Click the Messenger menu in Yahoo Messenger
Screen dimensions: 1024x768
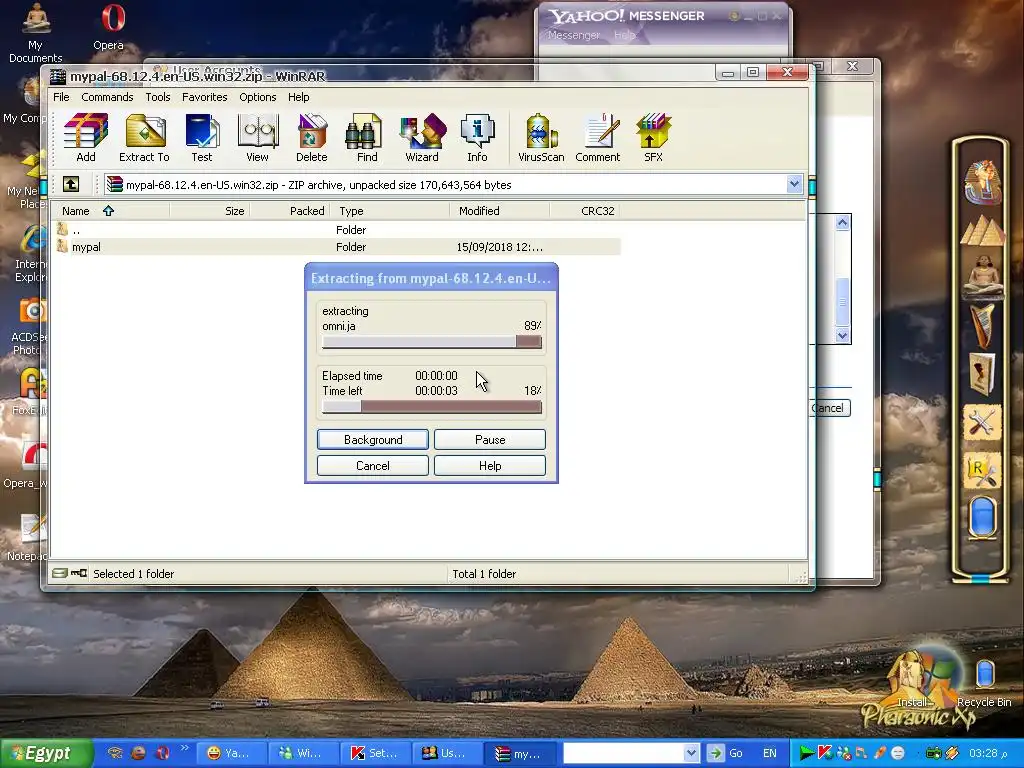click(573, 35)
